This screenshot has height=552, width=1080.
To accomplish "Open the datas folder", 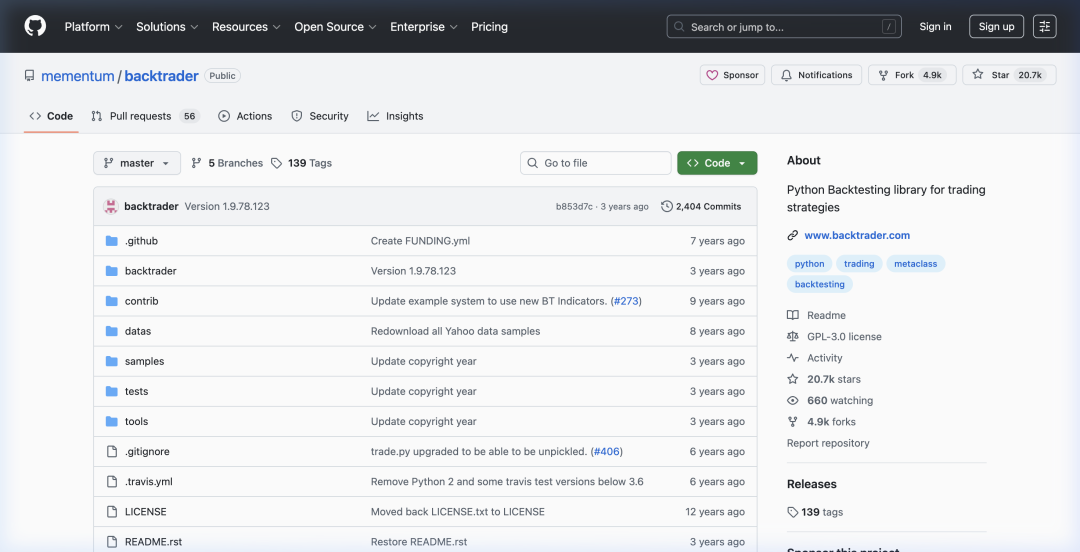I will click(x=138, y=331).
